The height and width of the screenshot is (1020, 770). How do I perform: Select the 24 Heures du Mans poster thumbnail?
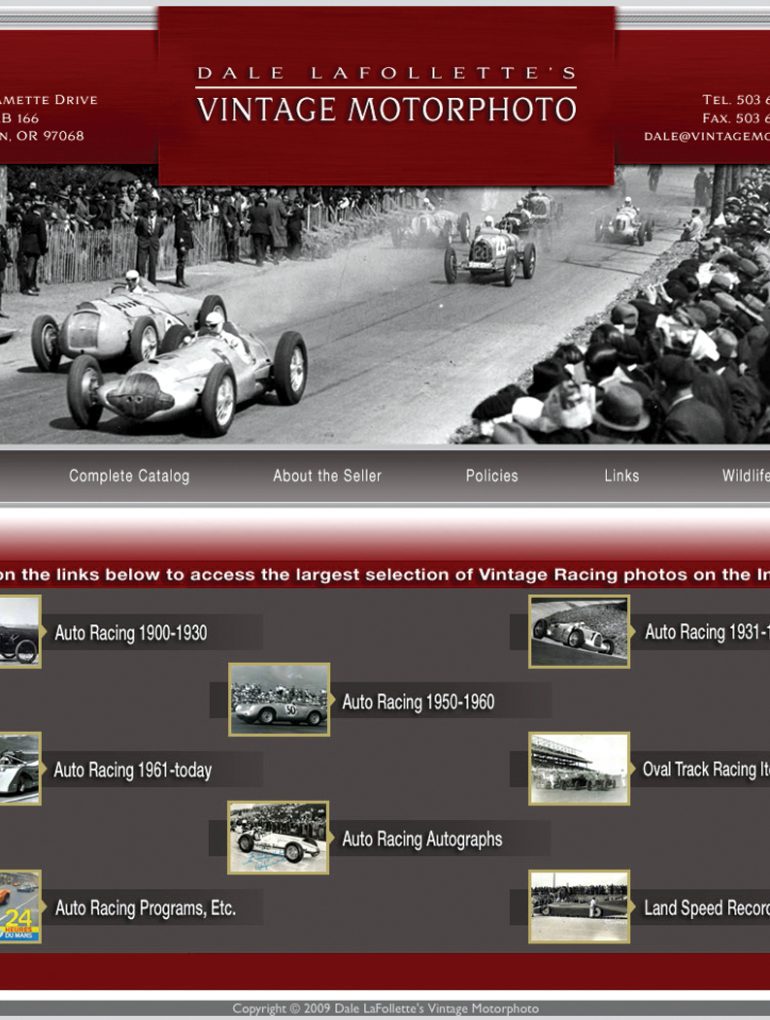(20, 907)
